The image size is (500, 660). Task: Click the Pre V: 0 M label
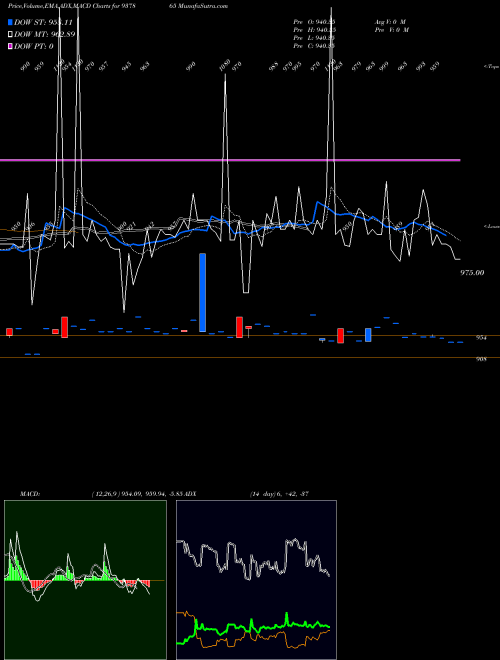[x=391, y=29]
